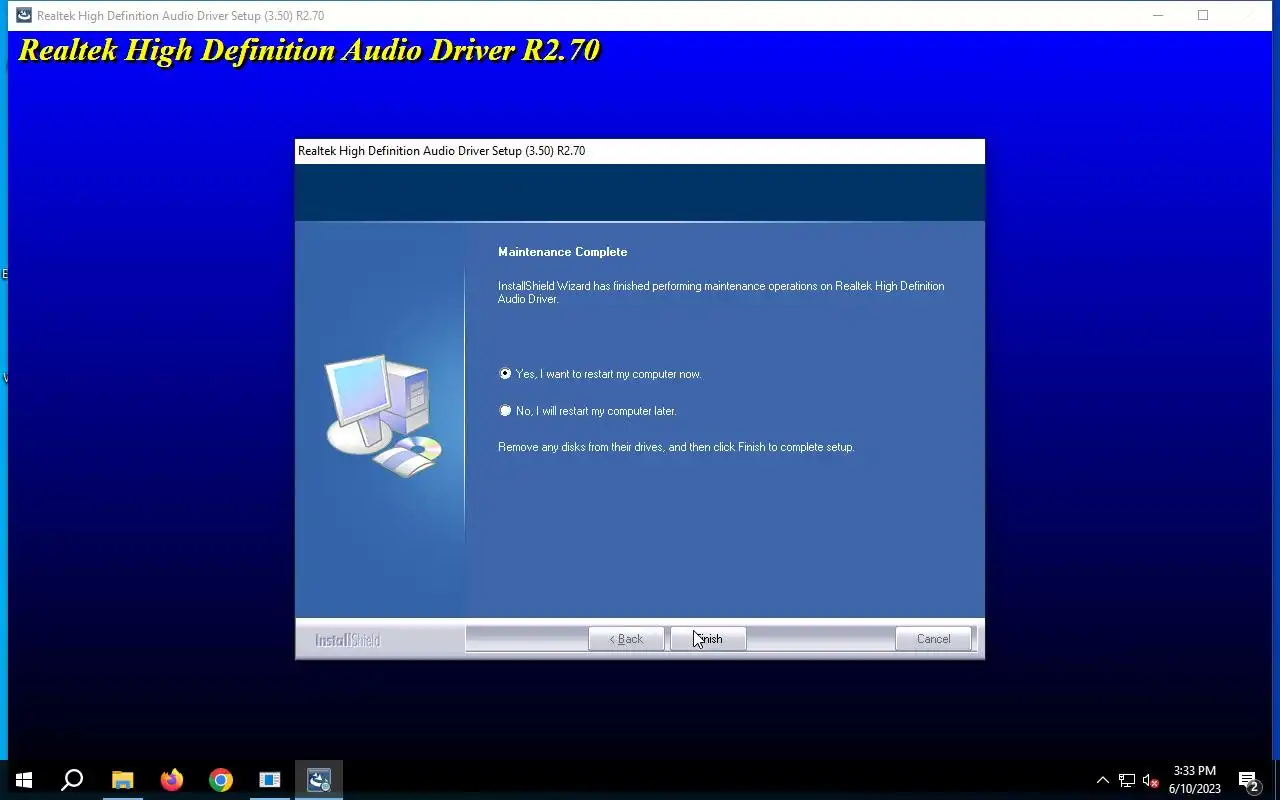Minimize the Realtek setup window
This screenshot has height=800, width=1280.
(x=1158, y=15)
